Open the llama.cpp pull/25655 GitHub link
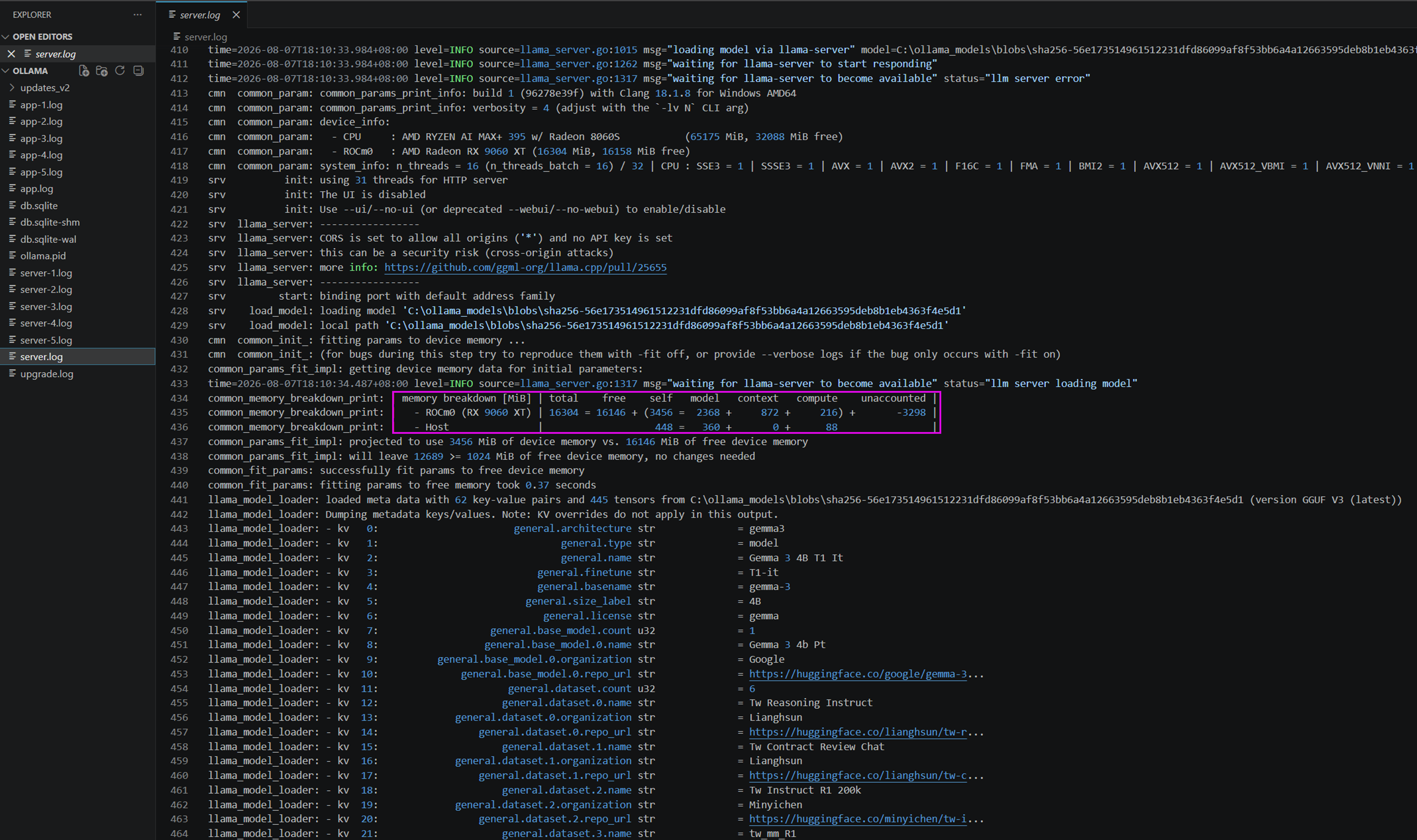Screen dimensions: 1417x840 (525, 267)
